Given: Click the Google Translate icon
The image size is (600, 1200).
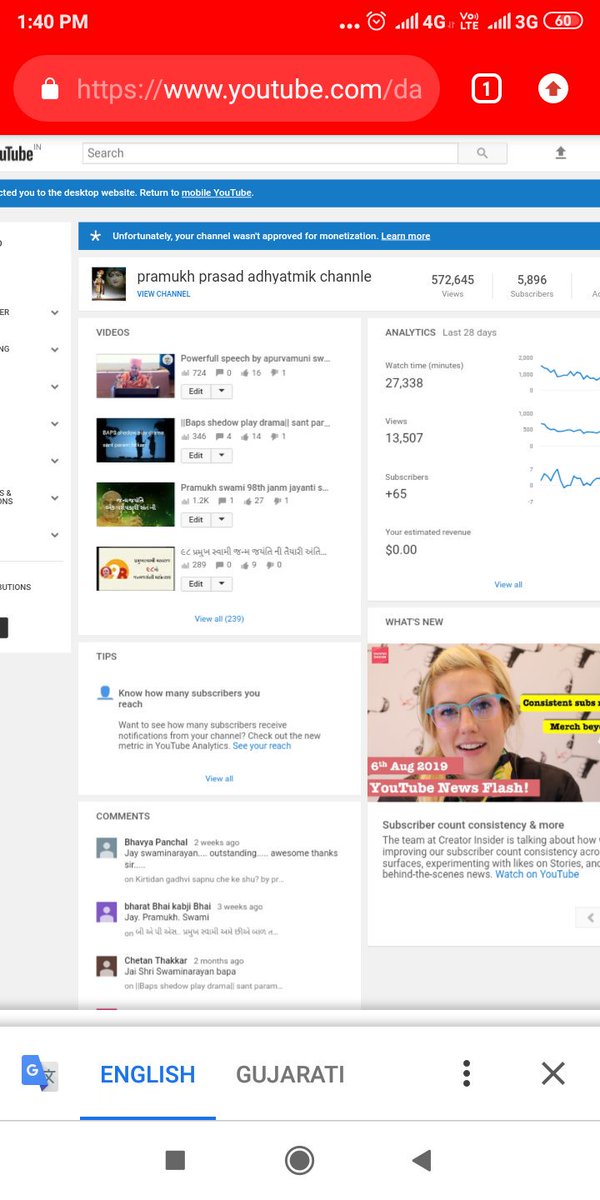Looking at the screenshot, I should 40,1073.
